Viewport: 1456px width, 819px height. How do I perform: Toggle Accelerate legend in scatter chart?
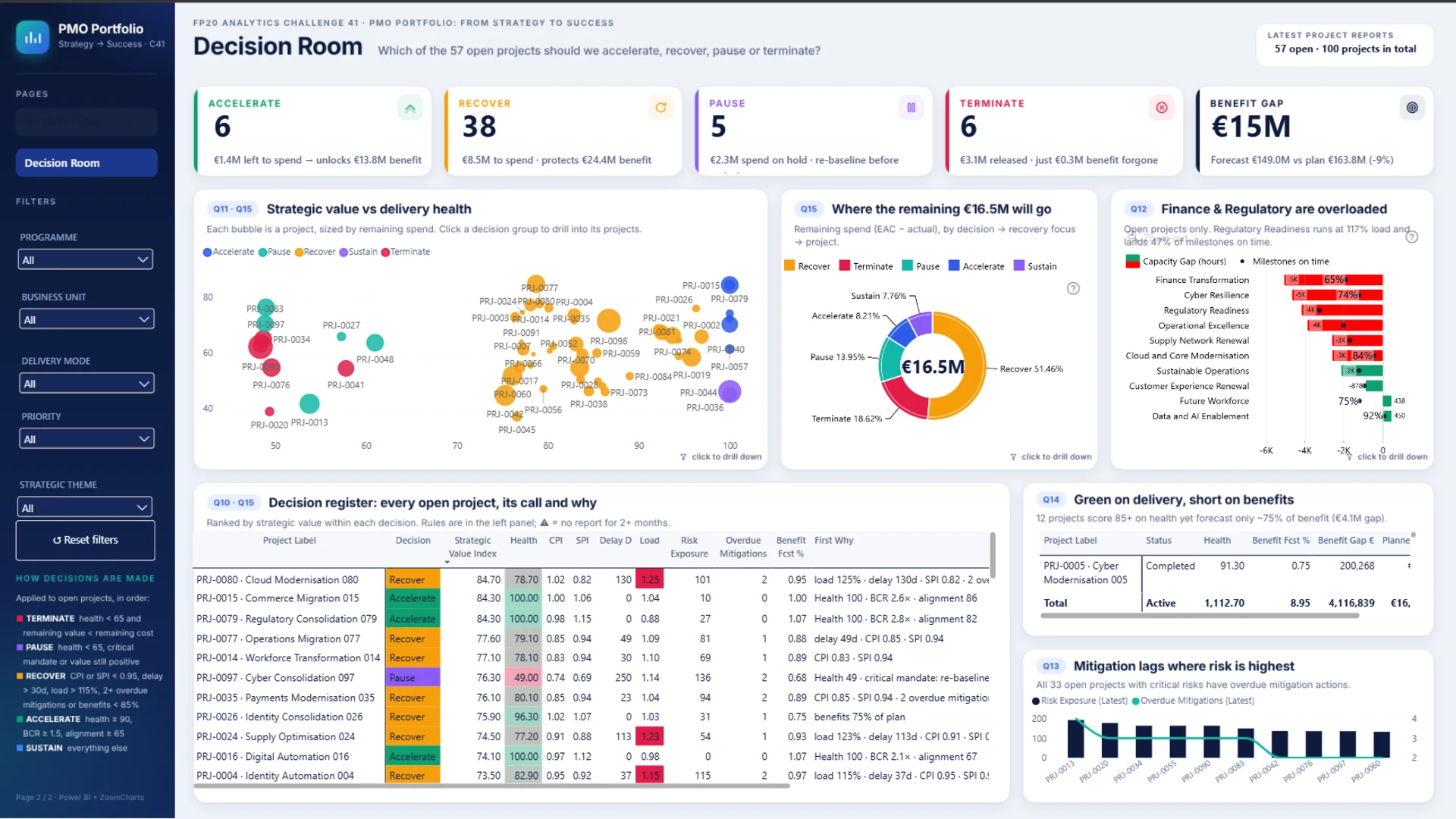pyautogui.click(x=228, y=252)
